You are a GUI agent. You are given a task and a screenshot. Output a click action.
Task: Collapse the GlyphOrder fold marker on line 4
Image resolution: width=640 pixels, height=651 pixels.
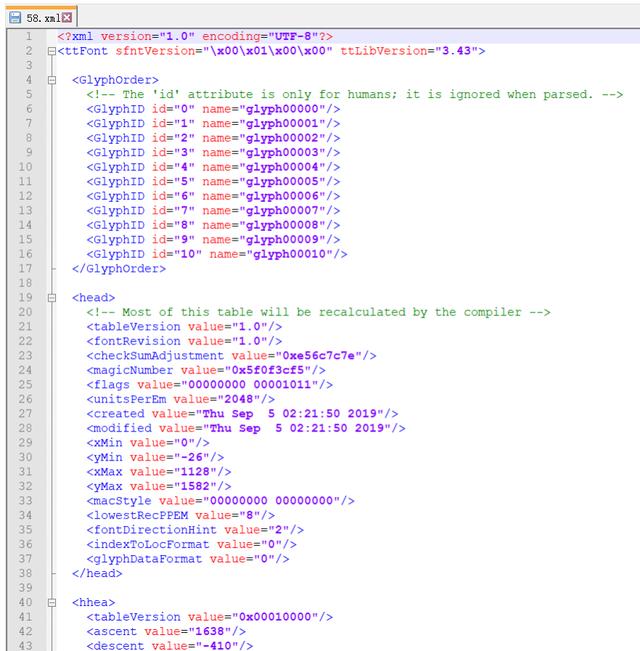coord(51,80)
